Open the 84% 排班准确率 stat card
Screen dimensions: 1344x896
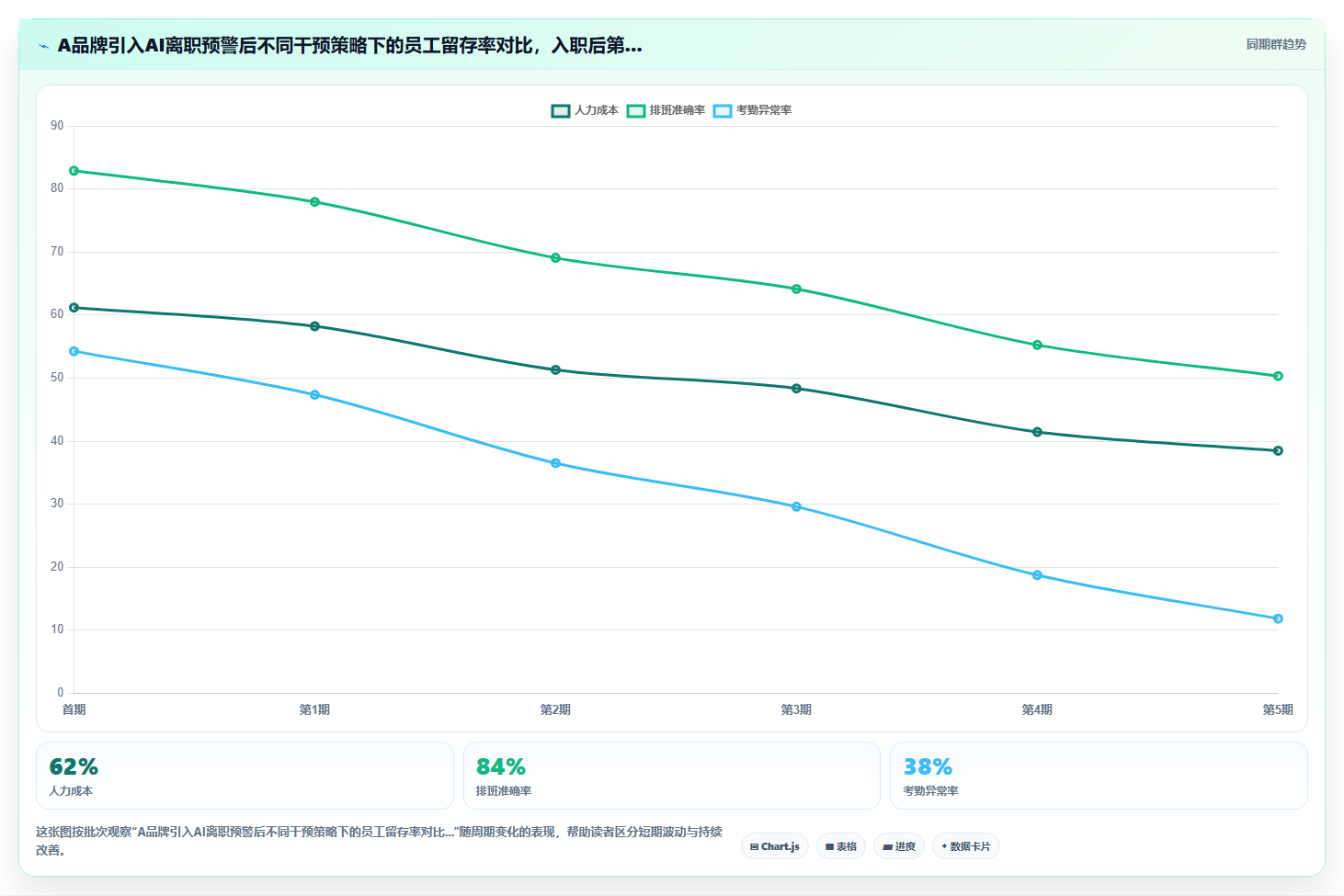click(672, 776)
